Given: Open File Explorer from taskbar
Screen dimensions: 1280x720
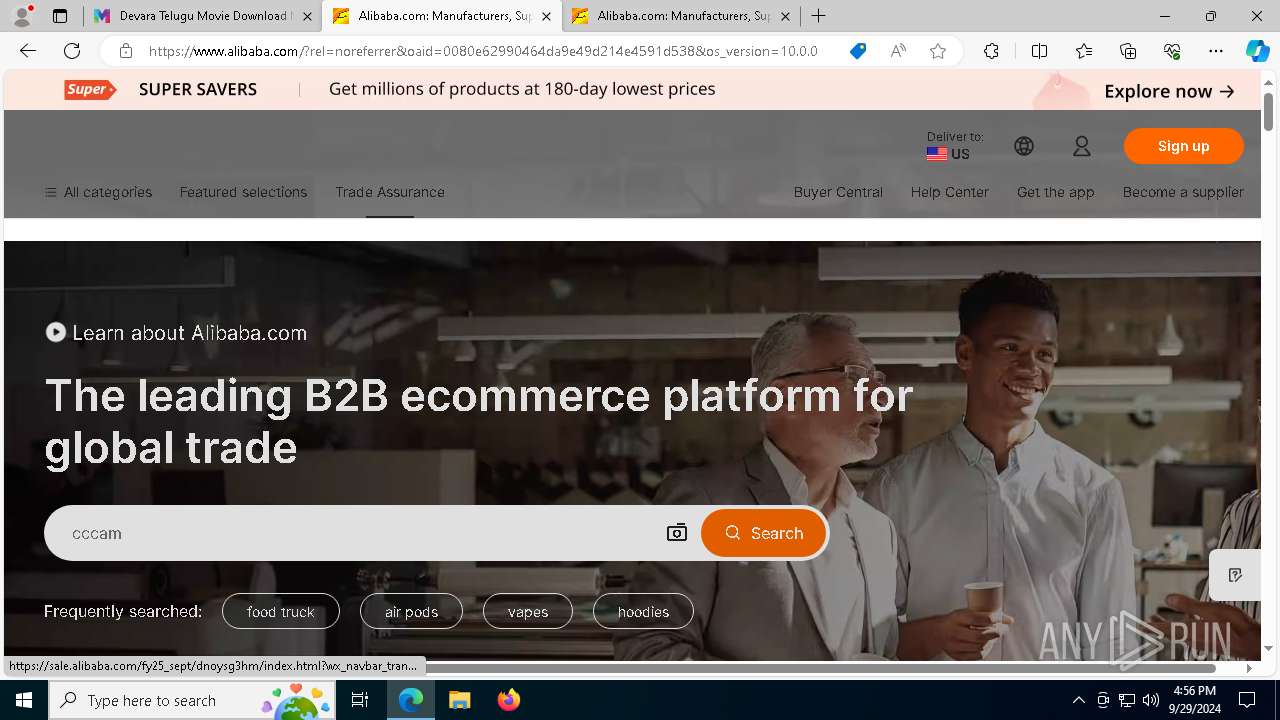Looking at the screenshot, I should click(459, 700).
